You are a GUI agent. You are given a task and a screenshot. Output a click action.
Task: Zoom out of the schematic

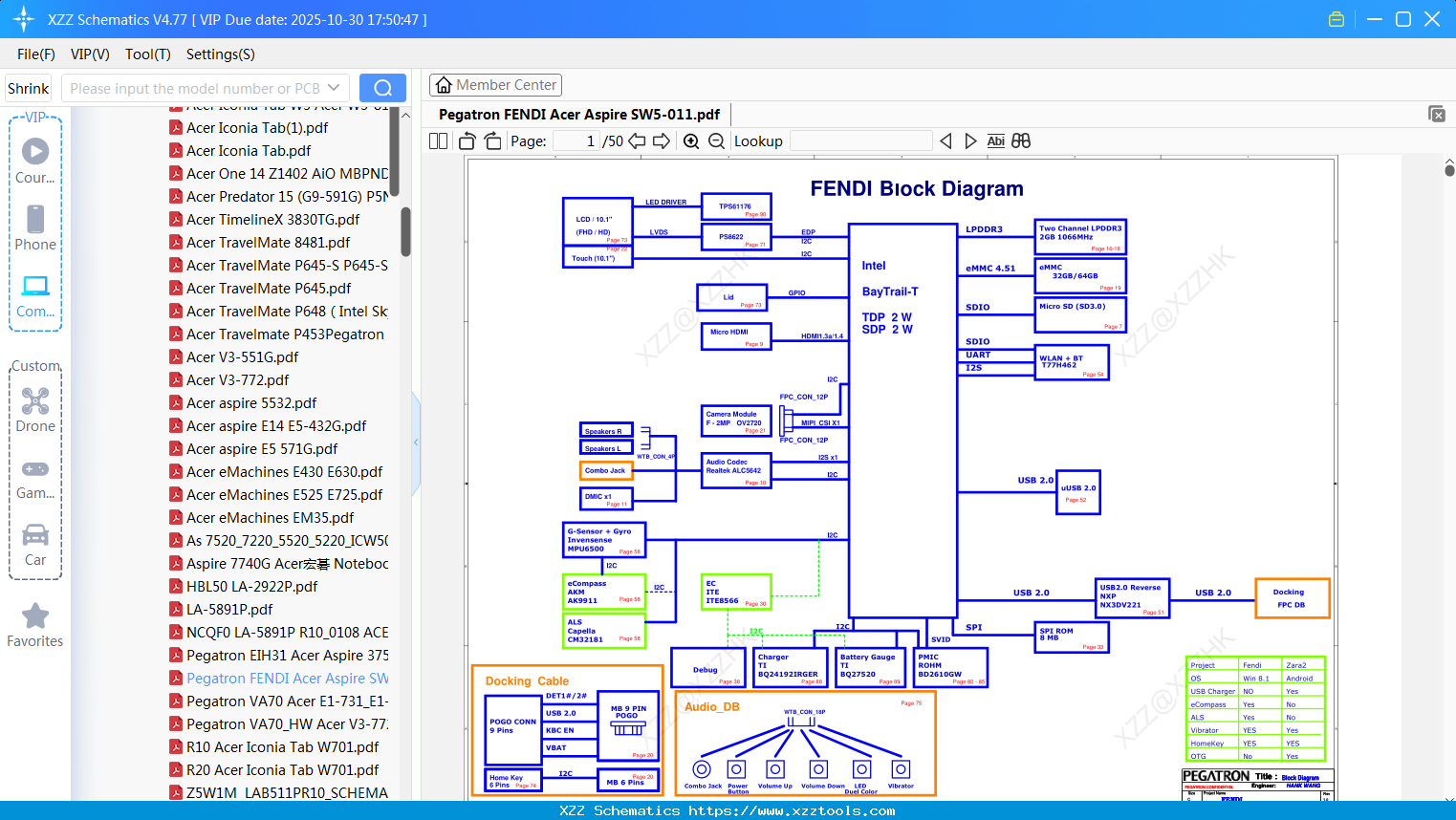tap(716, 141)
